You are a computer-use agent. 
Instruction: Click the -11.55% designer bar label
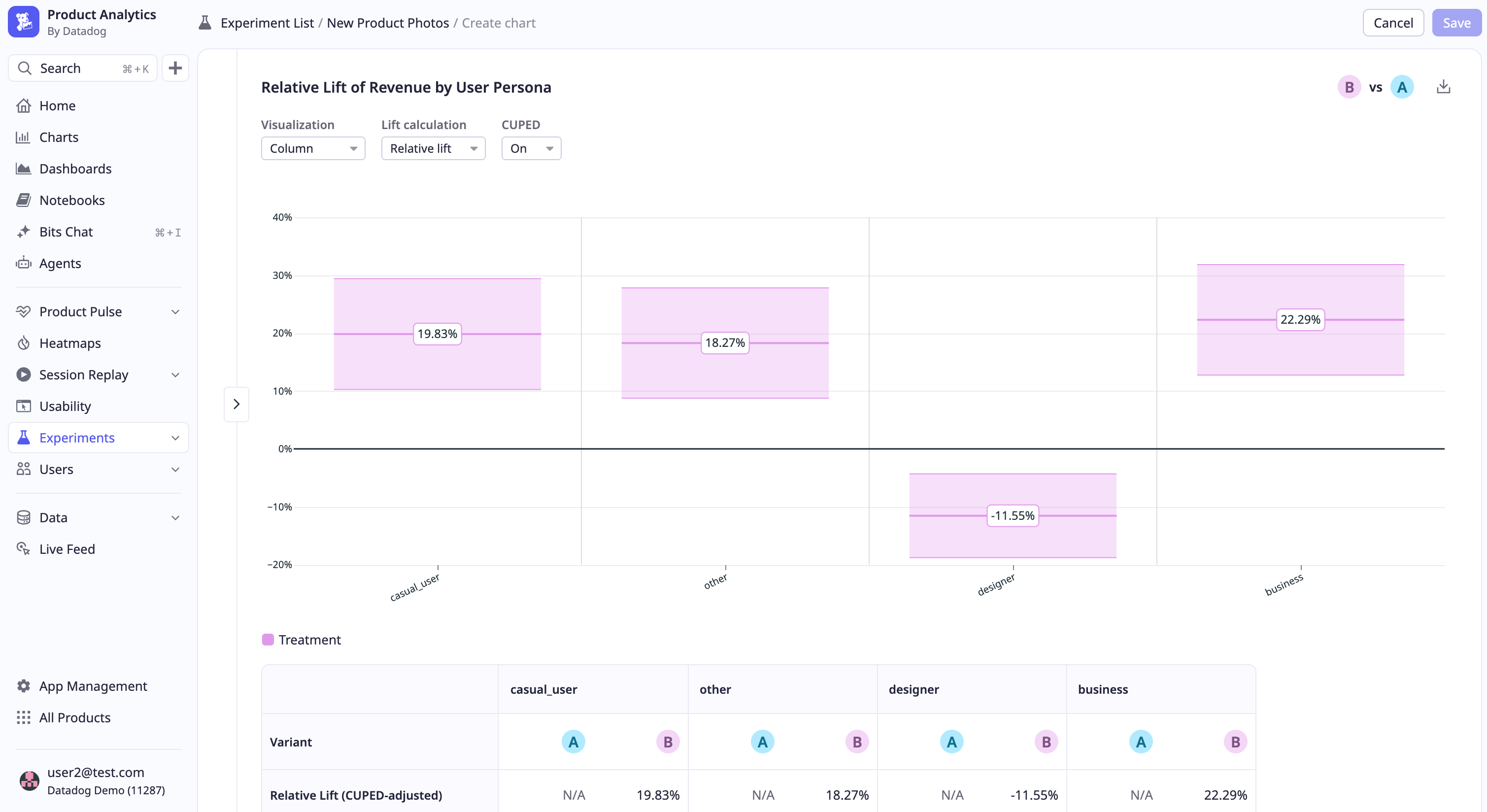coord(1013,516)
